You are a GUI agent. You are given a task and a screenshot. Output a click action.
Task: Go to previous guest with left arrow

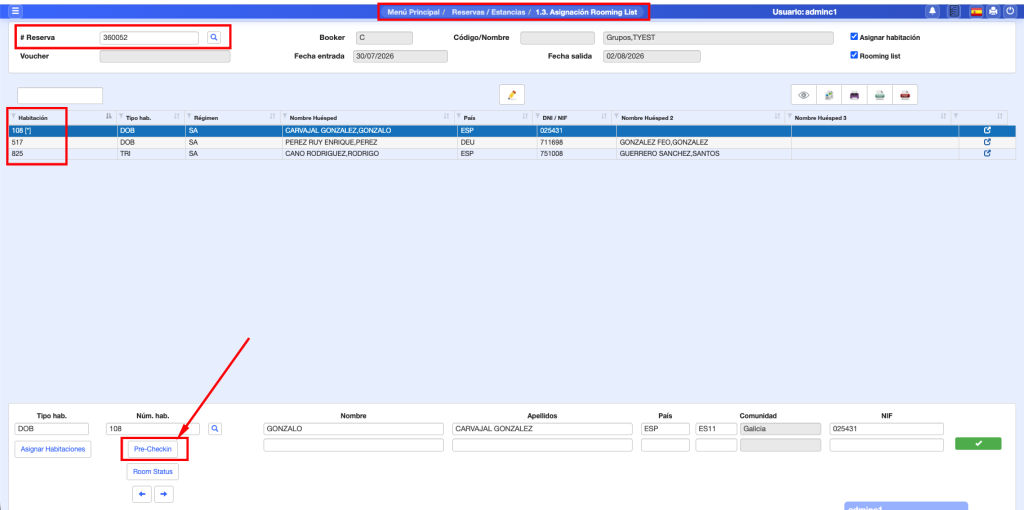(142, 494)
